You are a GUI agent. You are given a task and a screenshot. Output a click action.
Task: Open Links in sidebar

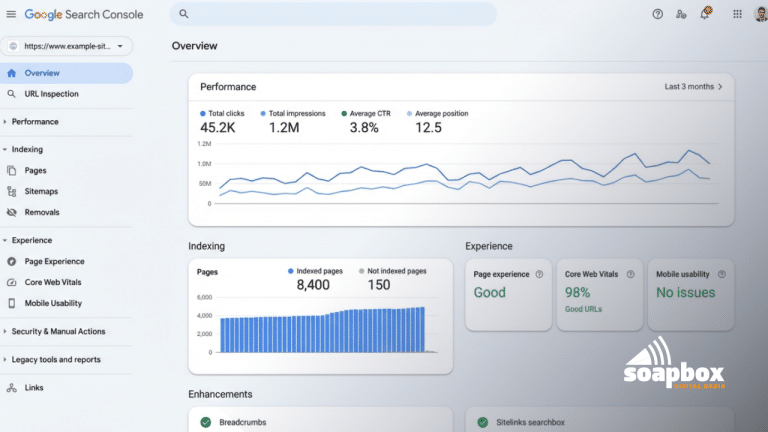point(34,387)
